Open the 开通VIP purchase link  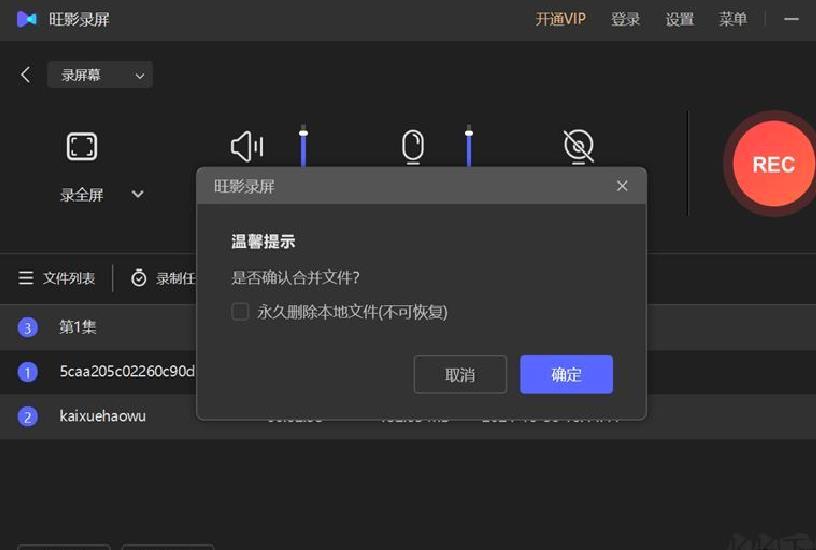(560, 20)
